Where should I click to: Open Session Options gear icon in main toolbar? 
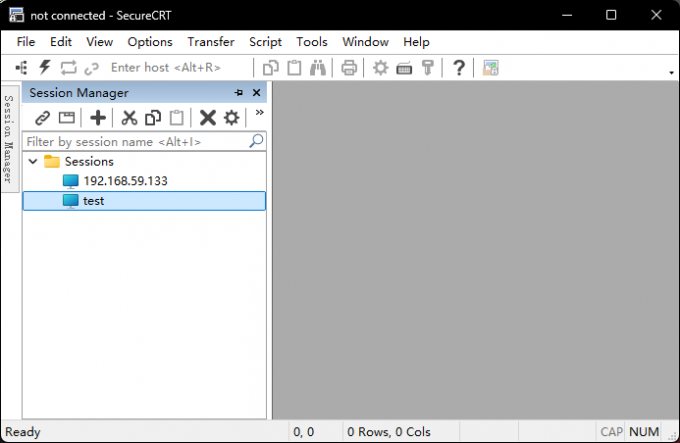380,68
